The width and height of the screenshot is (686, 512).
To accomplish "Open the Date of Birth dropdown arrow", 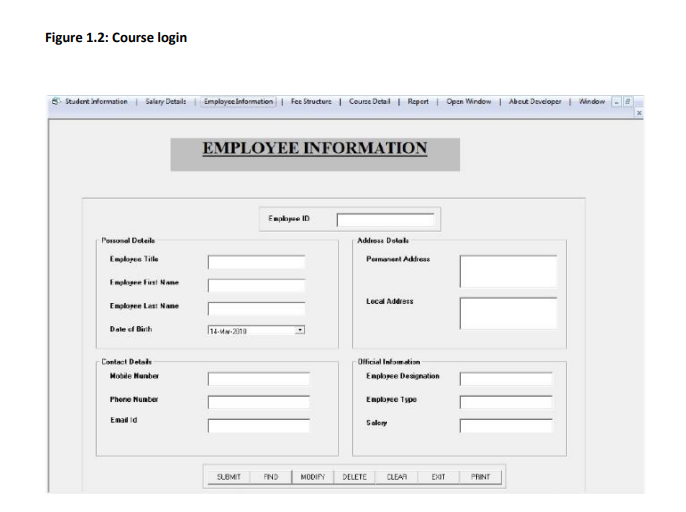I will (x=300, y=330).
